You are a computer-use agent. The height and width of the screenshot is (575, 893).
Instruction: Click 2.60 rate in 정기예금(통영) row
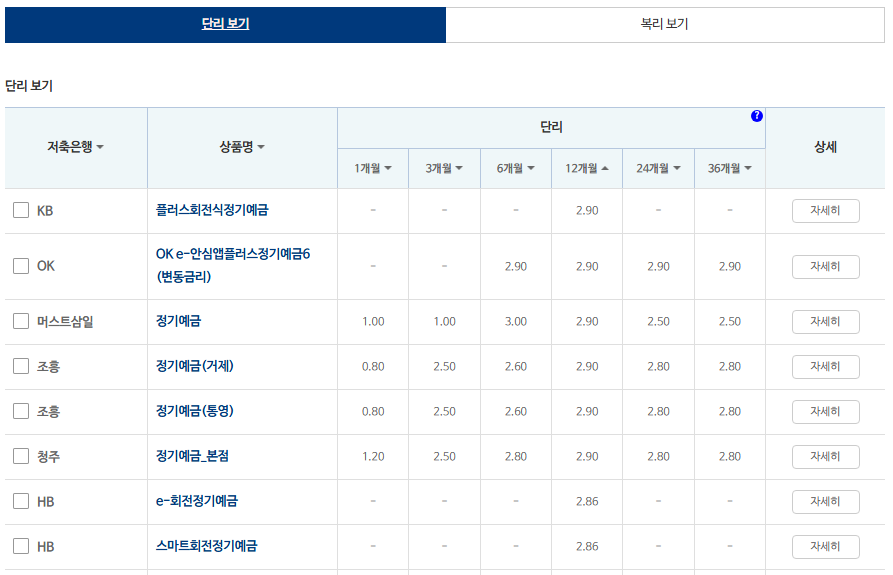click(515, 412)
